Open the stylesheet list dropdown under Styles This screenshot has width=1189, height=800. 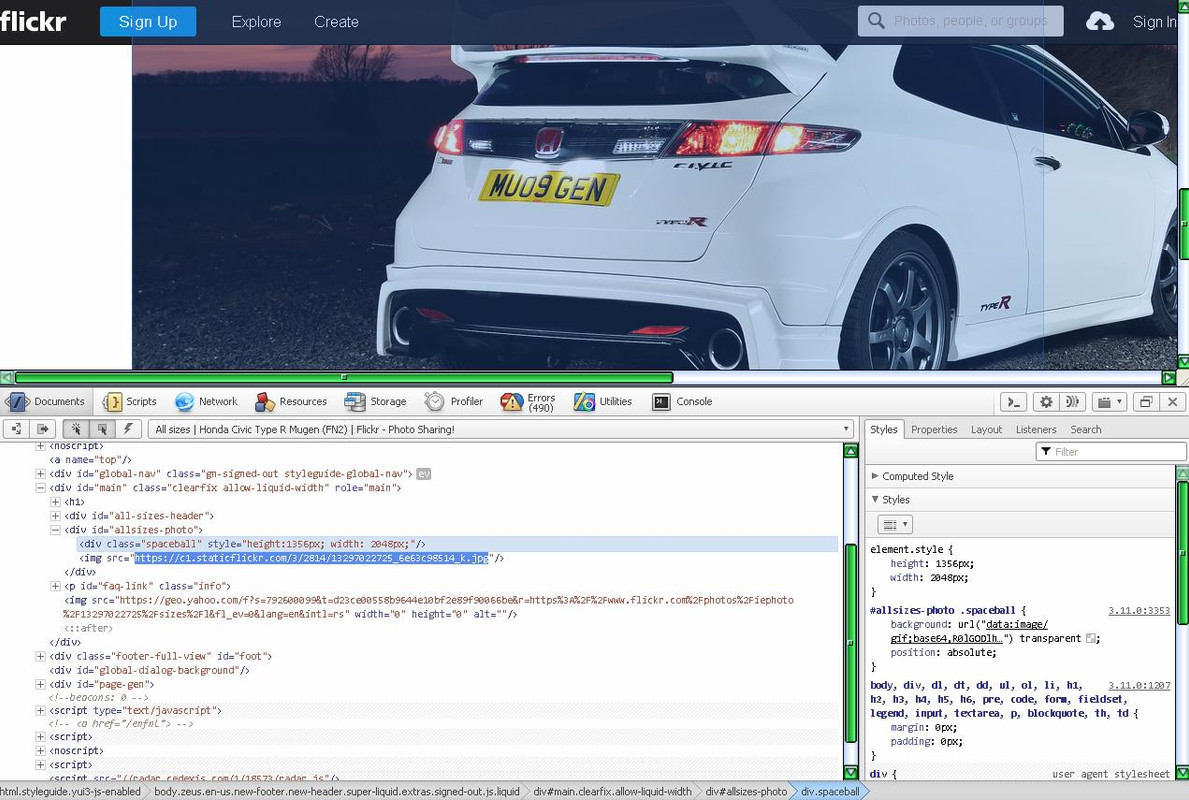[895, 524]
